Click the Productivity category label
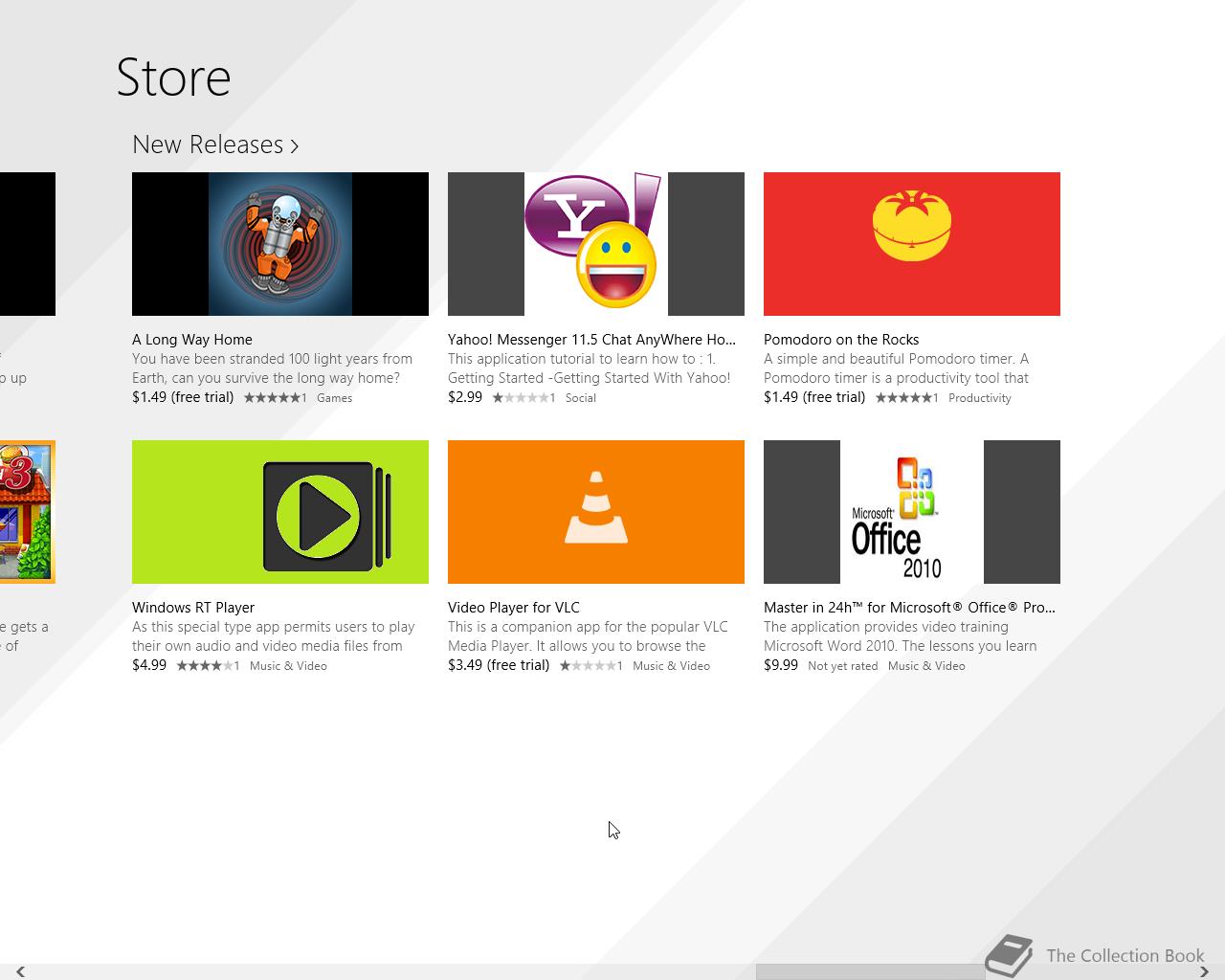The height and width of the screenshot is (980, 1225). [979, 398]
